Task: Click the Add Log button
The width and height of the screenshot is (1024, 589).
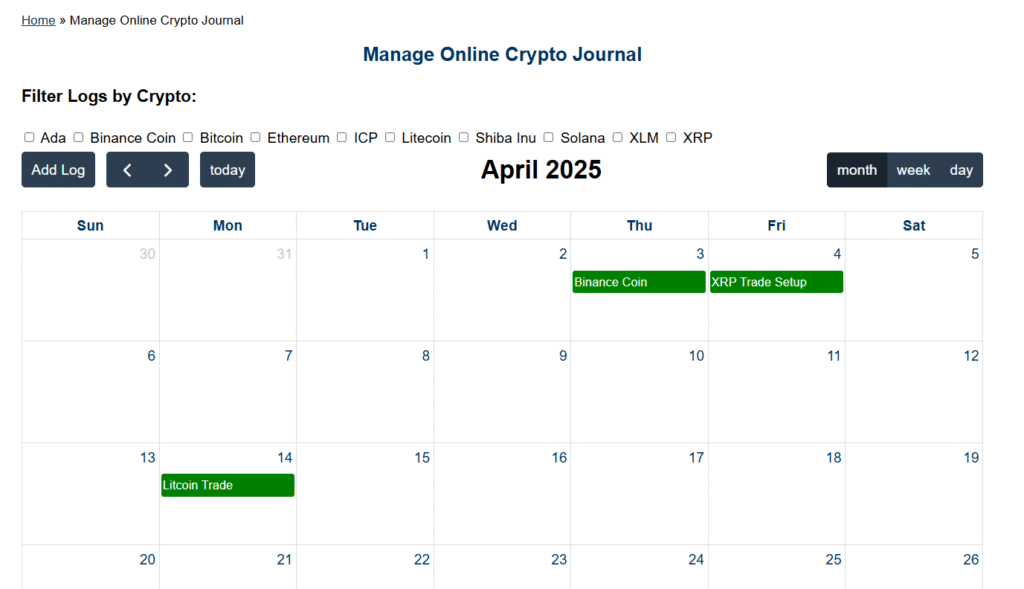Action: 58,170
